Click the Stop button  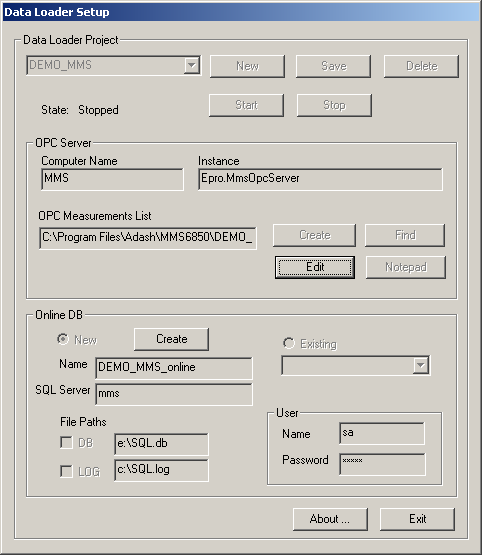pyautogui.click(x=334, y=105)
